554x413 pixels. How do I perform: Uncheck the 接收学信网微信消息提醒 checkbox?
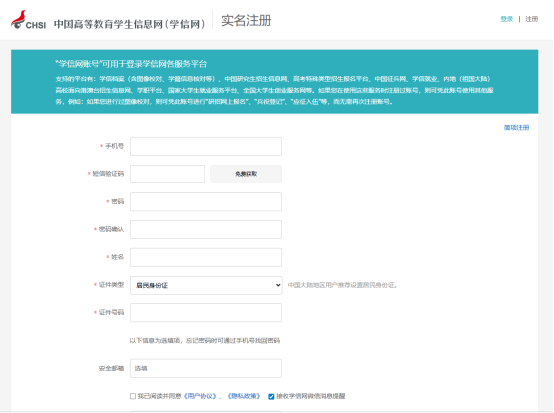271,396
